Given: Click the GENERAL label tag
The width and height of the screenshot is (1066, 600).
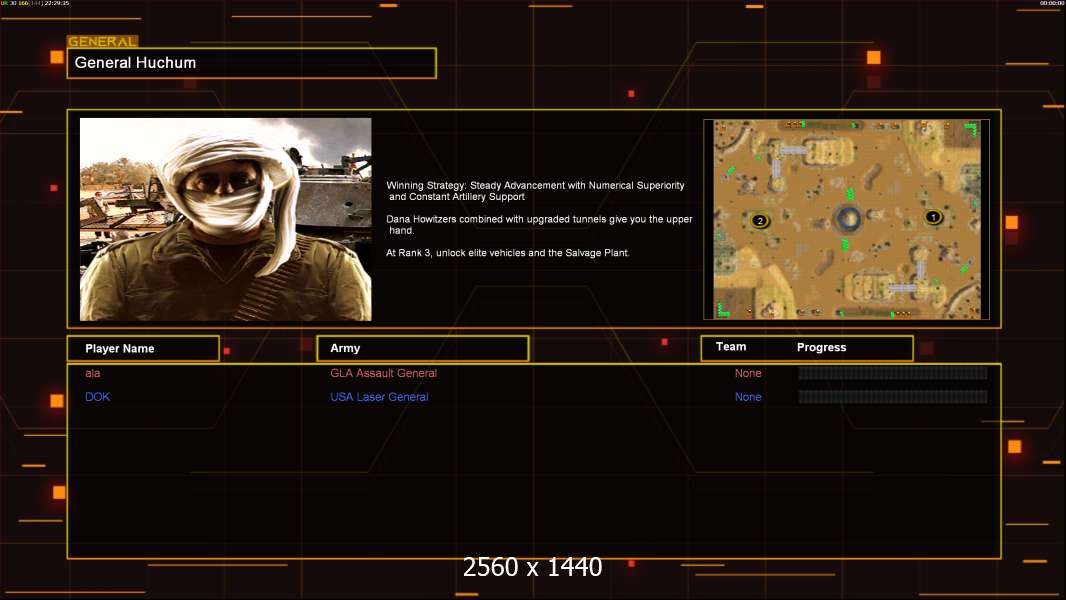Looking at the screenshot, I should pos(103,41).
